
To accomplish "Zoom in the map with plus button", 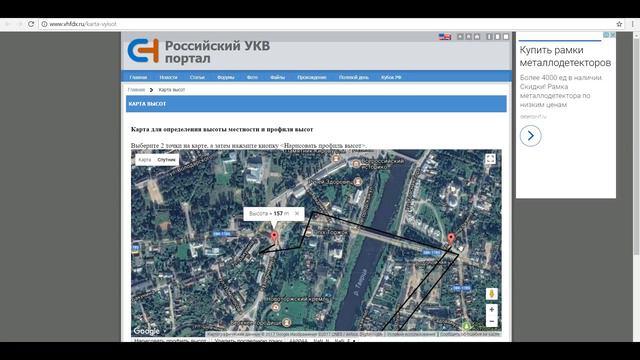I will [x=491, y=310].
